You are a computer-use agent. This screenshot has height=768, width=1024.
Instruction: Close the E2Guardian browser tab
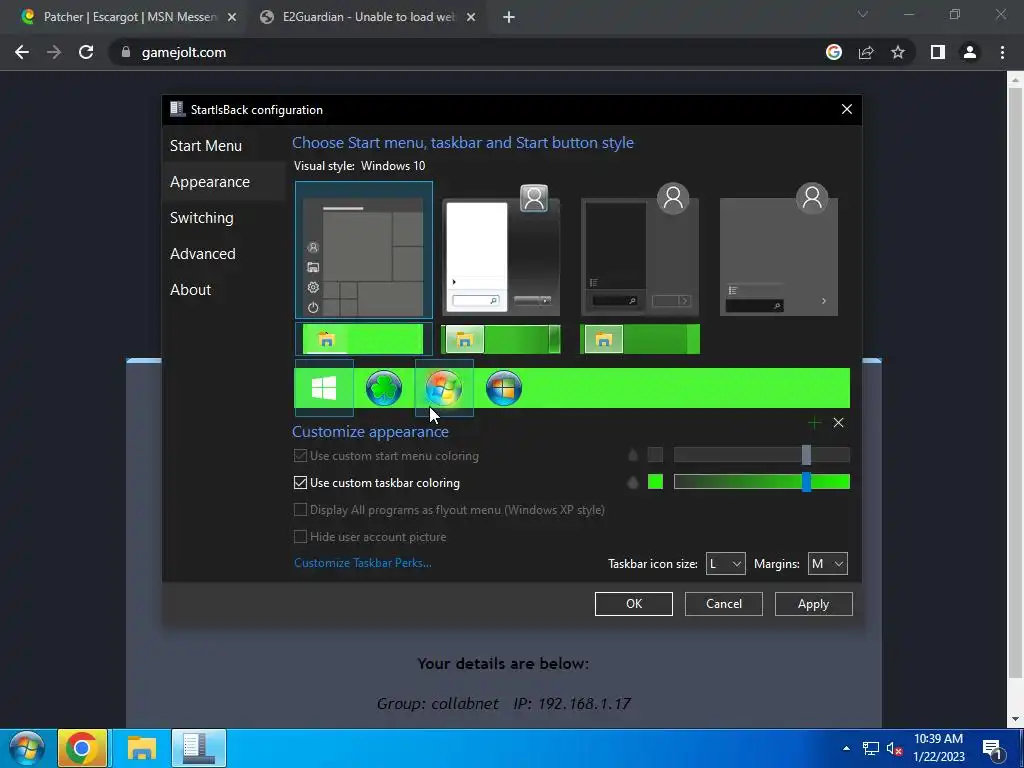(471, 18)
